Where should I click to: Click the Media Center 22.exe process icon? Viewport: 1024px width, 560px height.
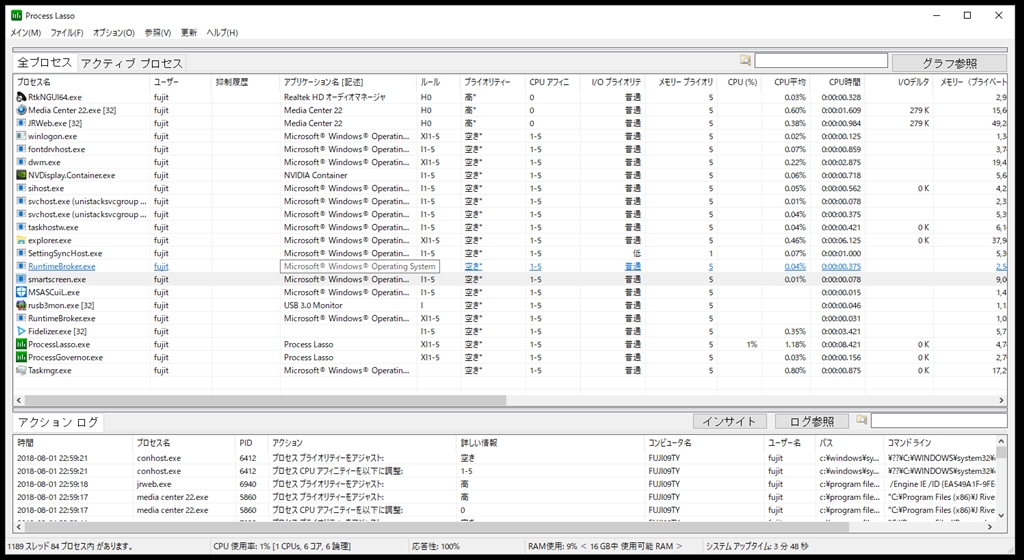pos(21,110)
